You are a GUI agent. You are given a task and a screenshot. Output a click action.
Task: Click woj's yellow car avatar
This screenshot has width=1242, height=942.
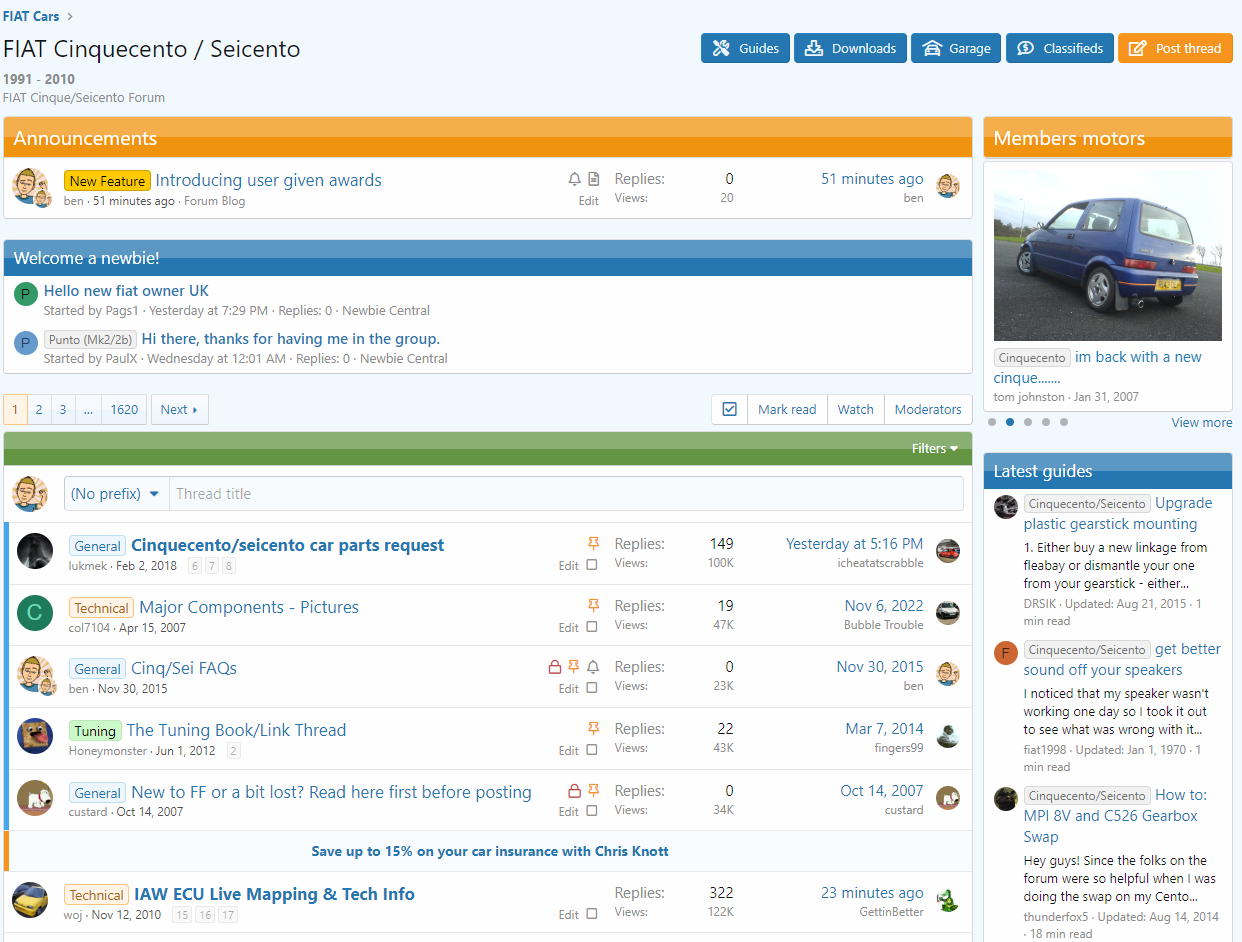[30, 900]
